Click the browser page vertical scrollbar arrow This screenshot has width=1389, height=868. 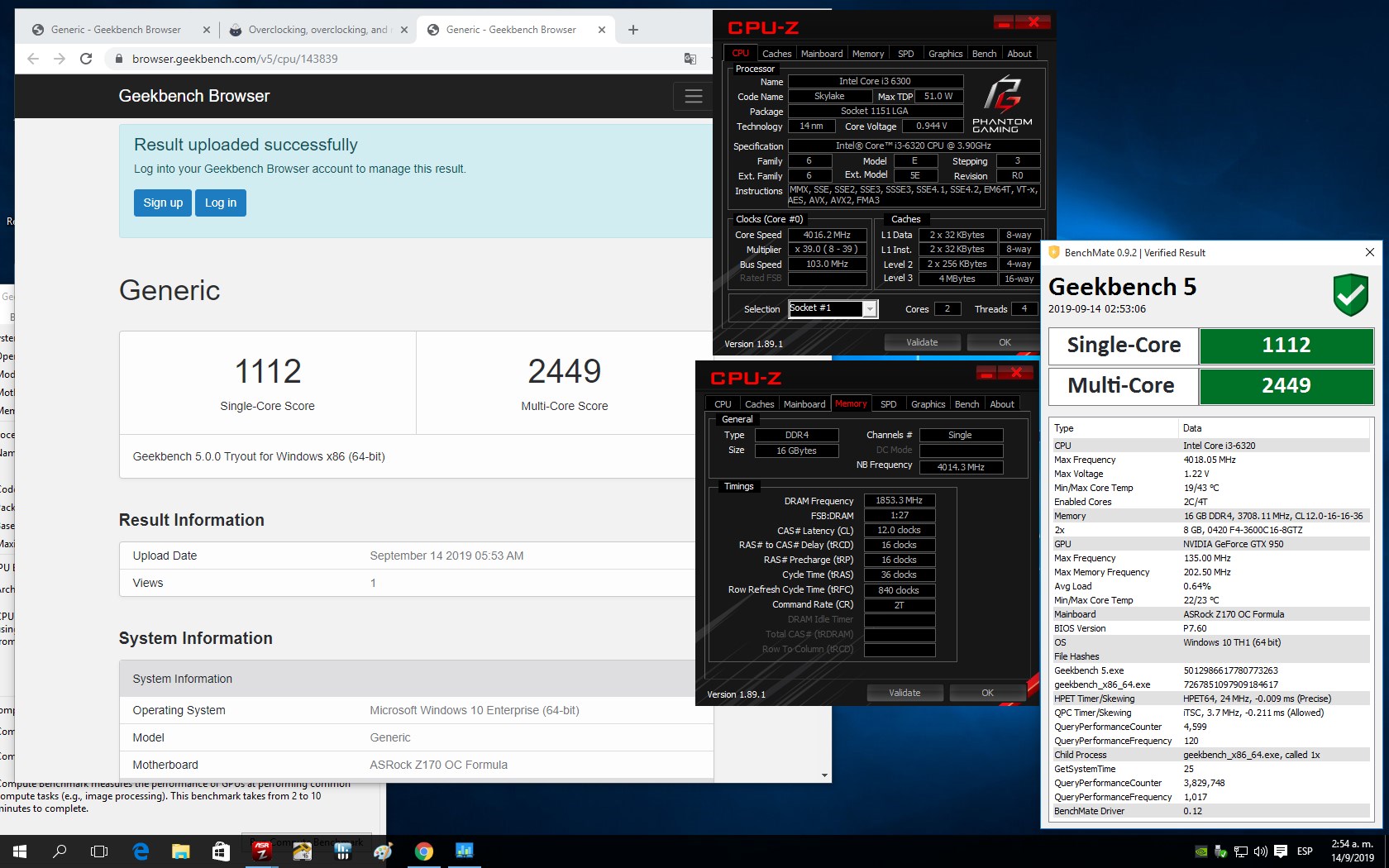[824, 775]
